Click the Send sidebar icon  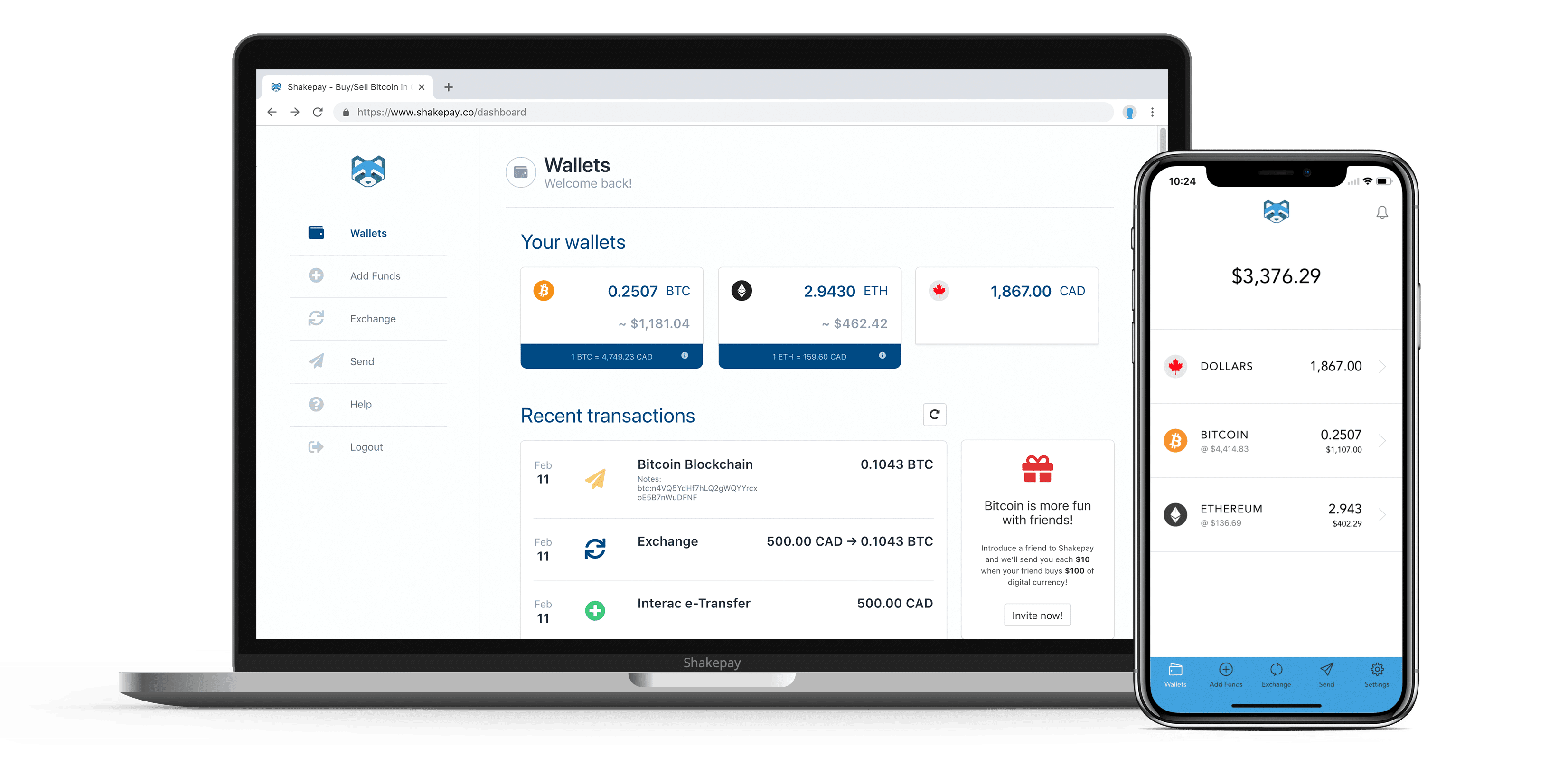[x=335, y=362]
